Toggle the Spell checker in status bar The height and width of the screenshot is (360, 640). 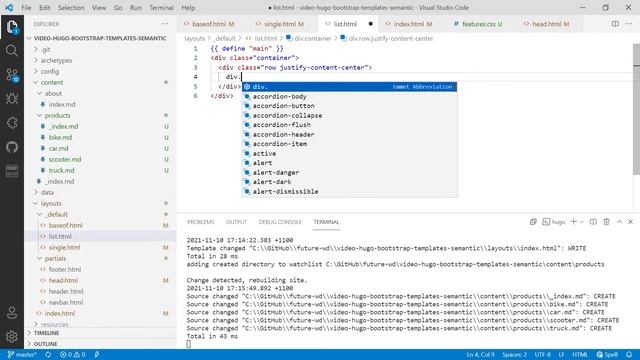pos(607,355)
